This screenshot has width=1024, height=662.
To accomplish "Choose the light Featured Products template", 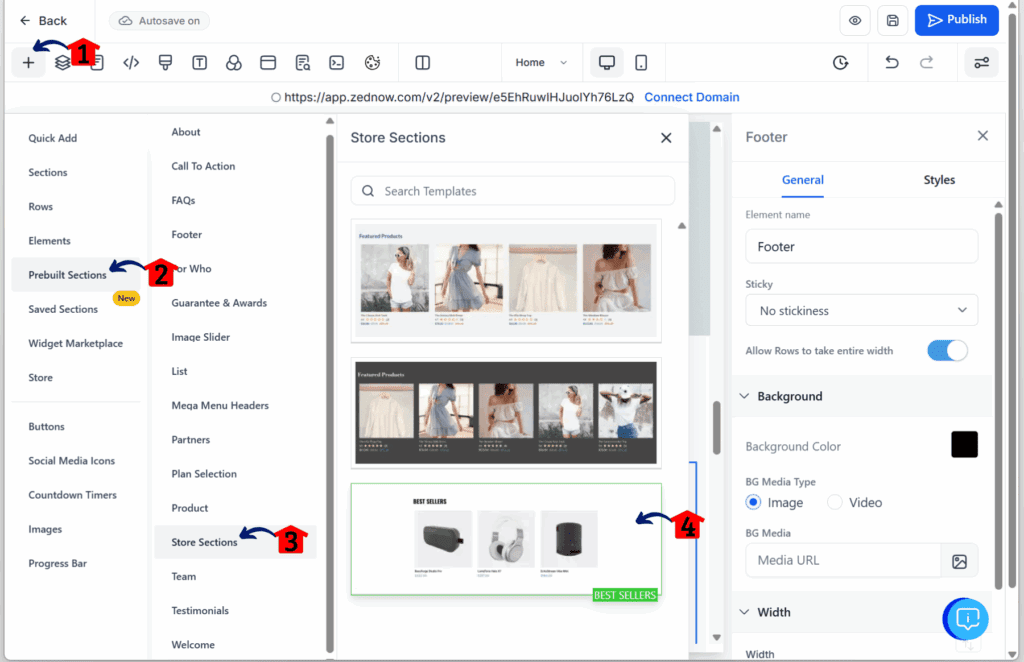I will pos(506,281).
